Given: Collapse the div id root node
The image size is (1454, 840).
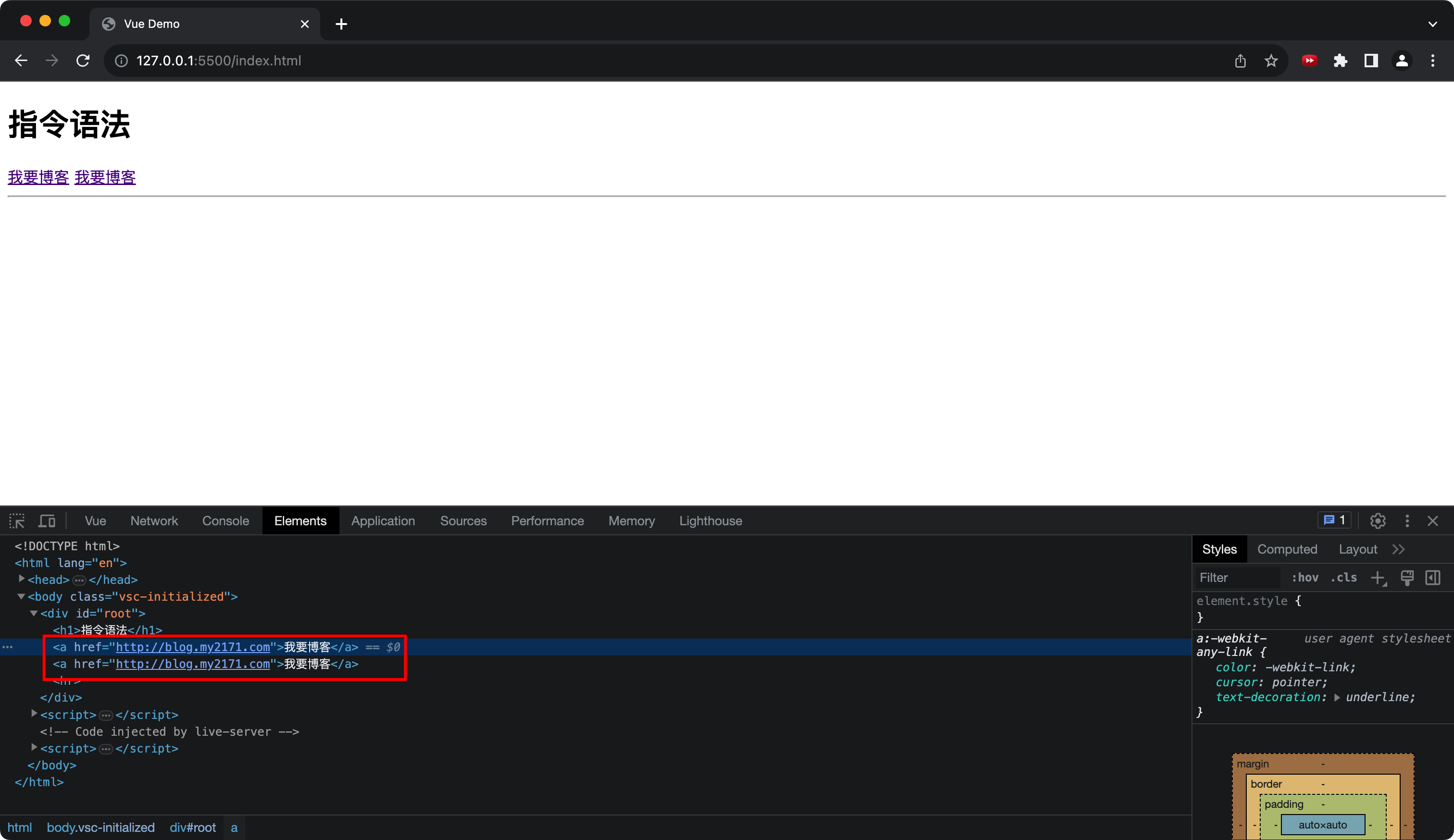Looking at the screenshot, I should pos(34,614).
